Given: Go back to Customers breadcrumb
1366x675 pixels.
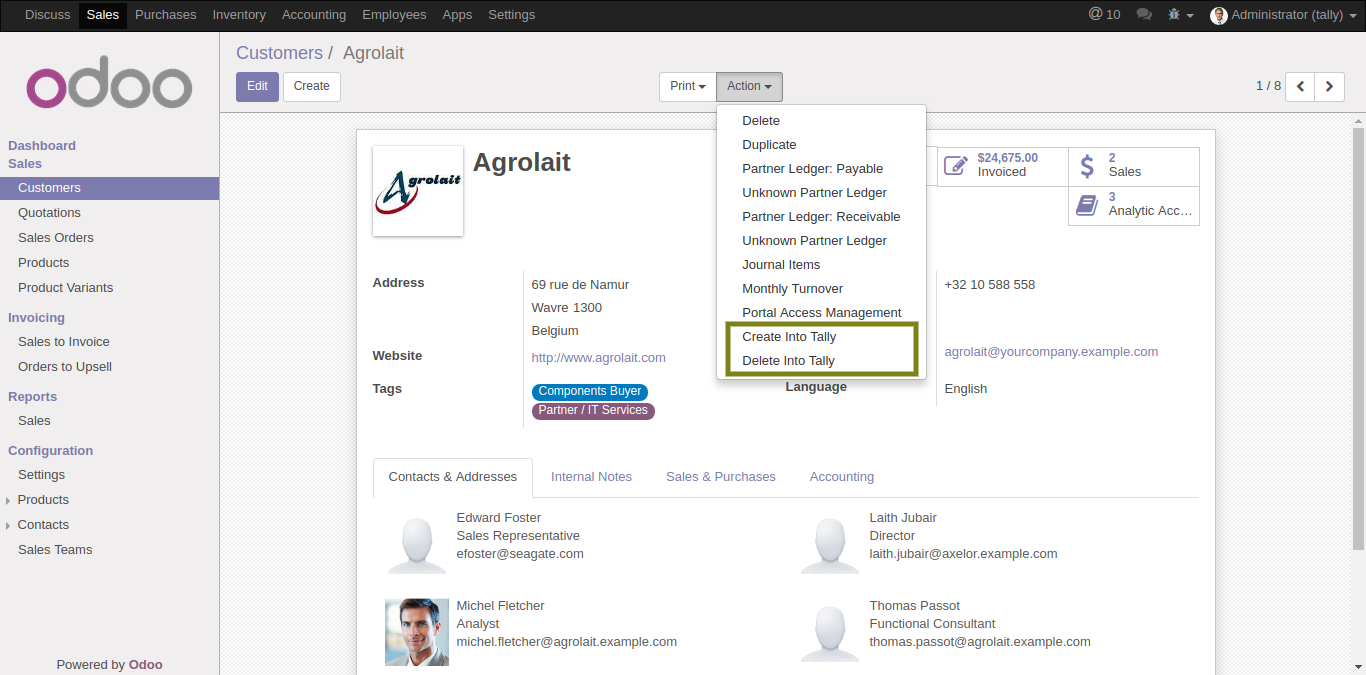Looking at the screenshot, I should coord(279,53).
